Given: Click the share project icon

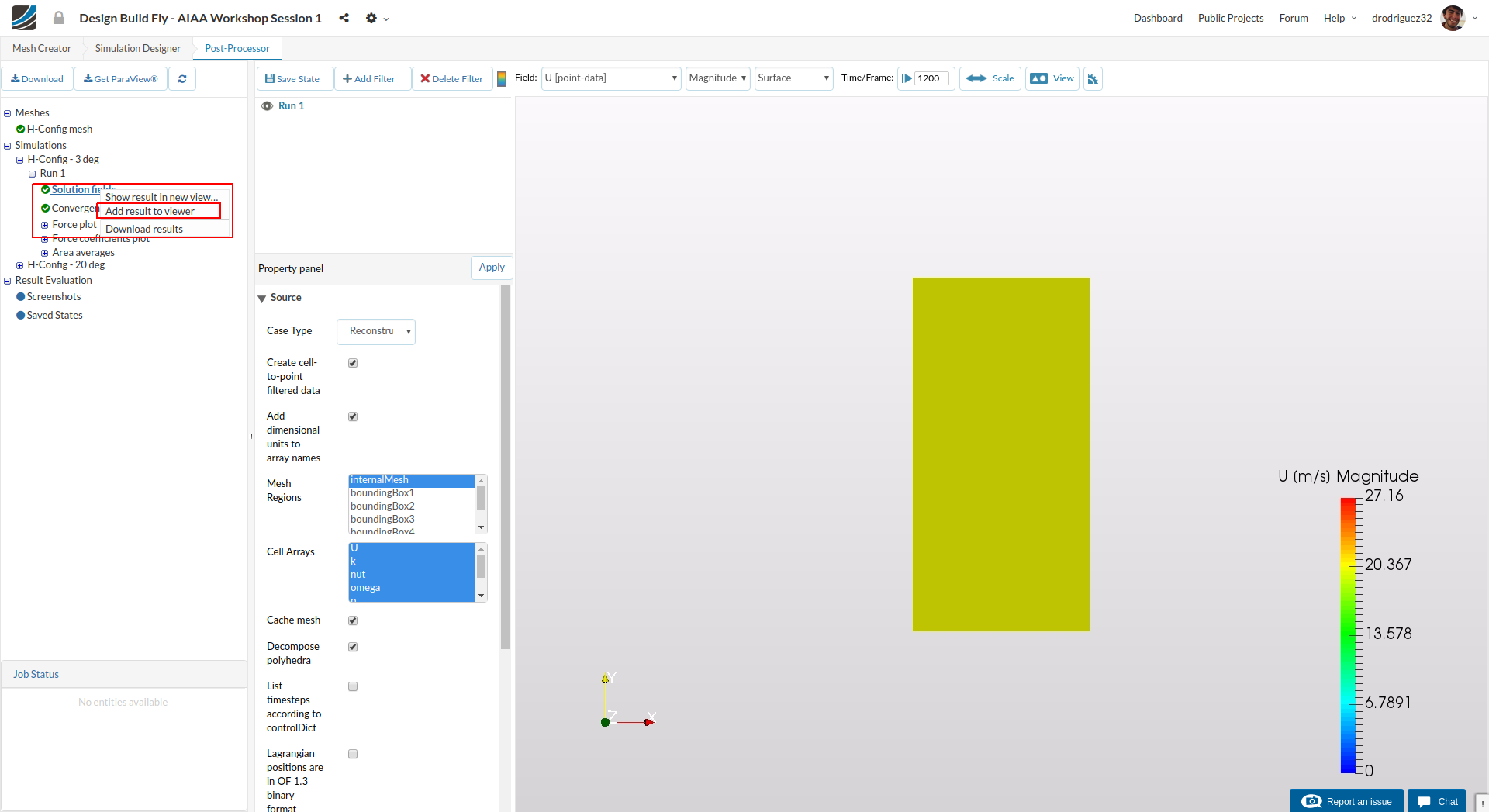Looking at the screenshot, I should (344, 18).
